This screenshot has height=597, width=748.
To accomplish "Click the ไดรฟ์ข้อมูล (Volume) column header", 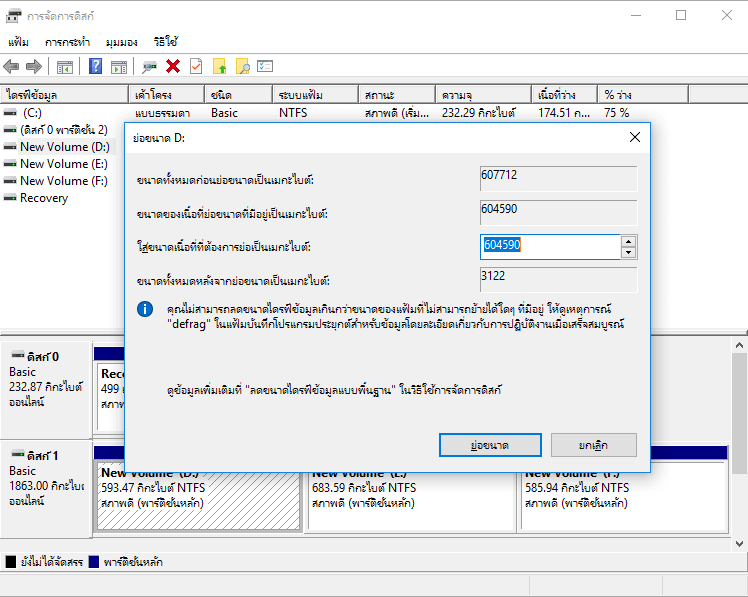I will [64, 94].
